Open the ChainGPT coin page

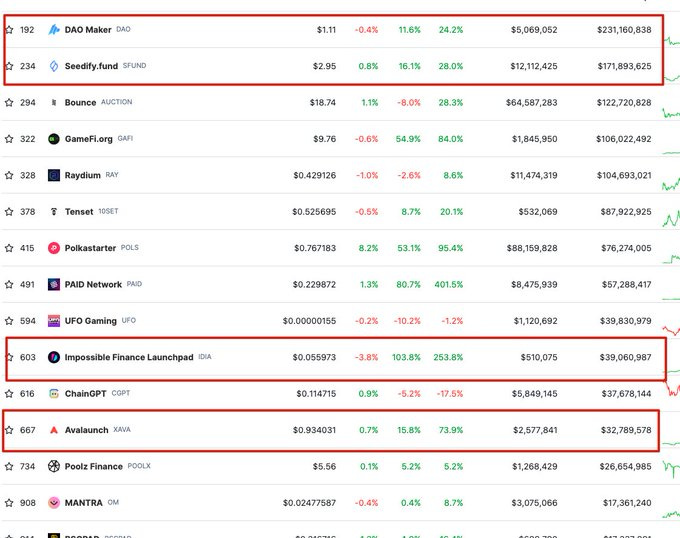85,394
